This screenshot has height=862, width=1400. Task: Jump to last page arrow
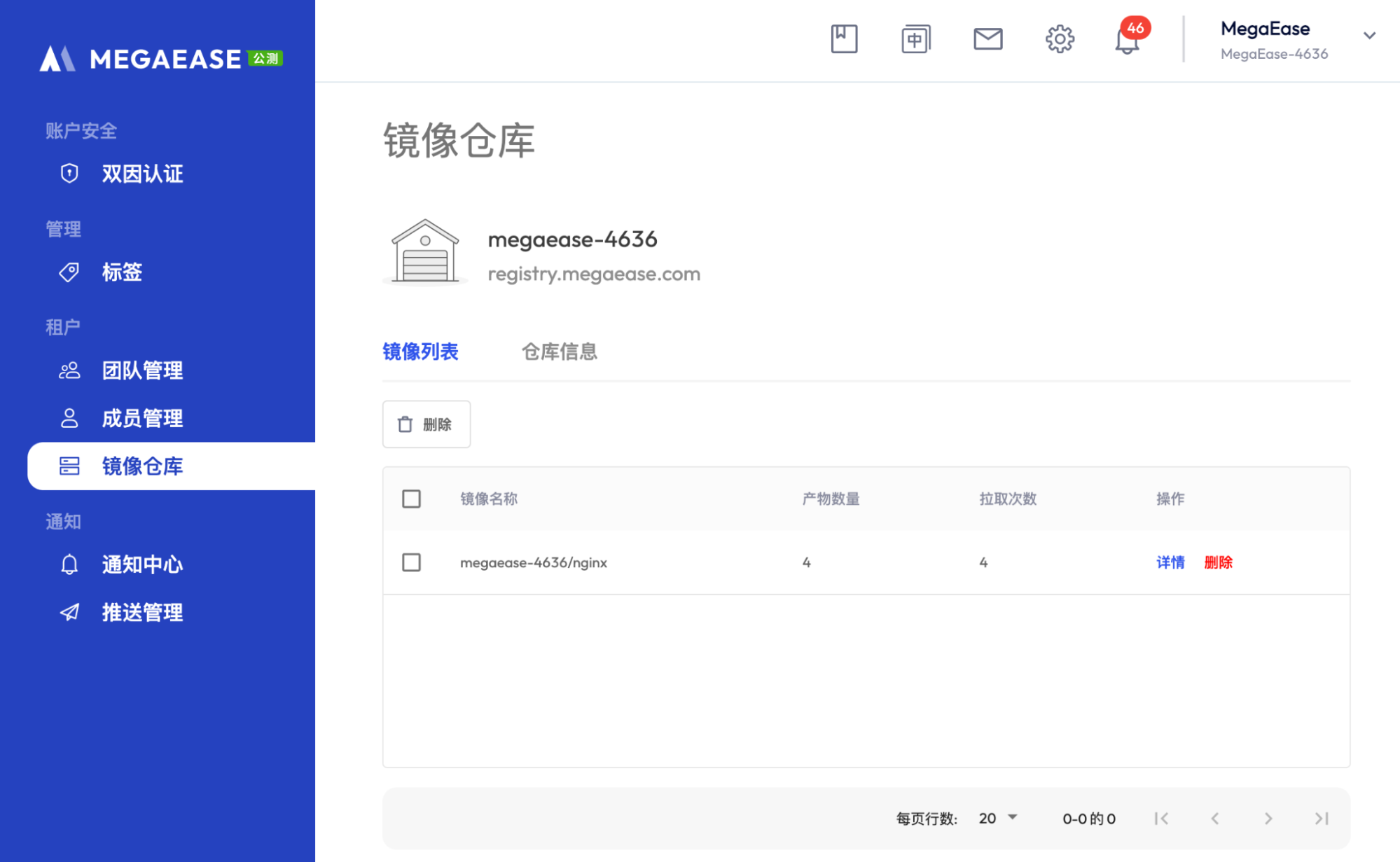point(1322,818)
